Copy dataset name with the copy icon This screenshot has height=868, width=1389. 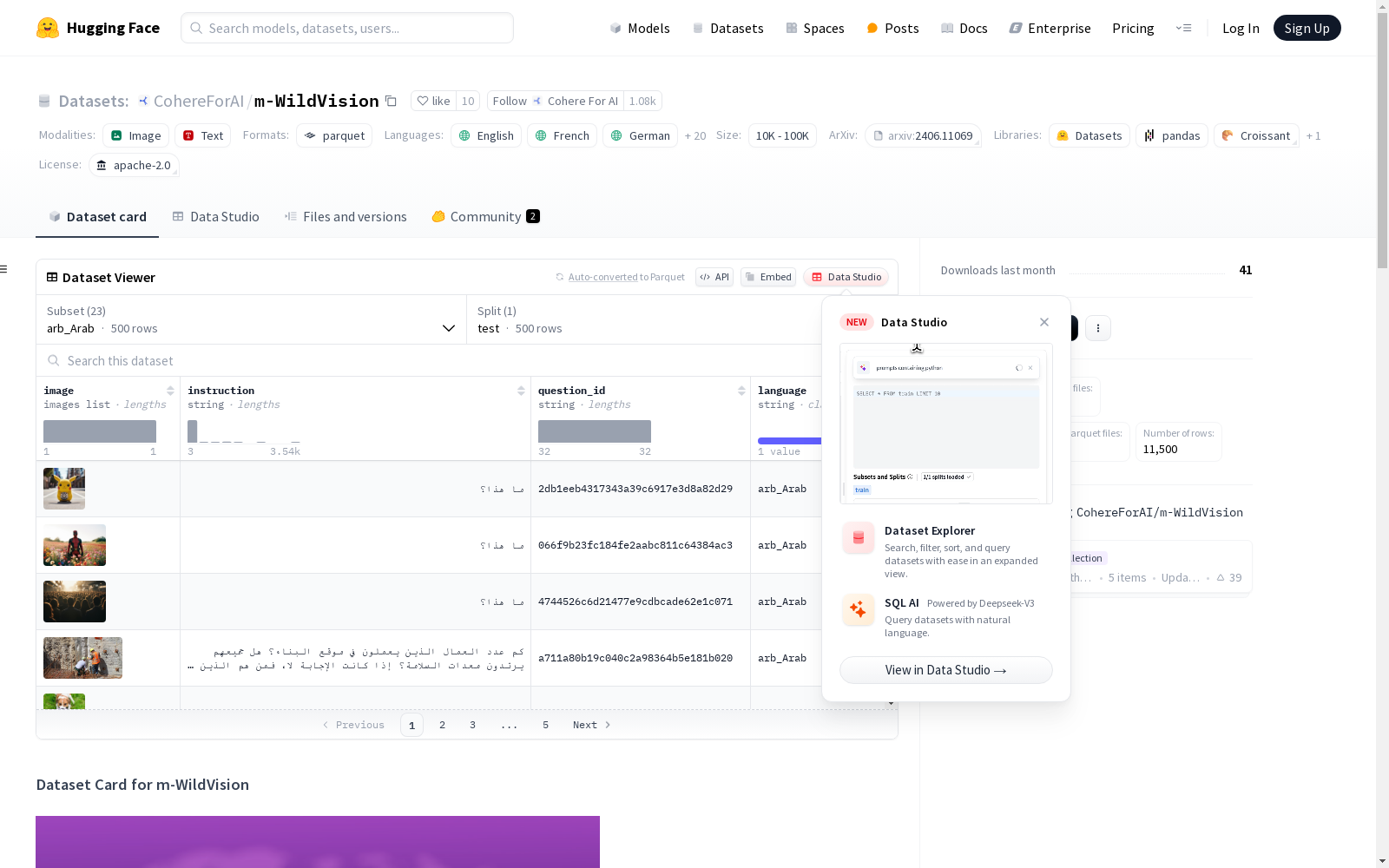(391, 102)
